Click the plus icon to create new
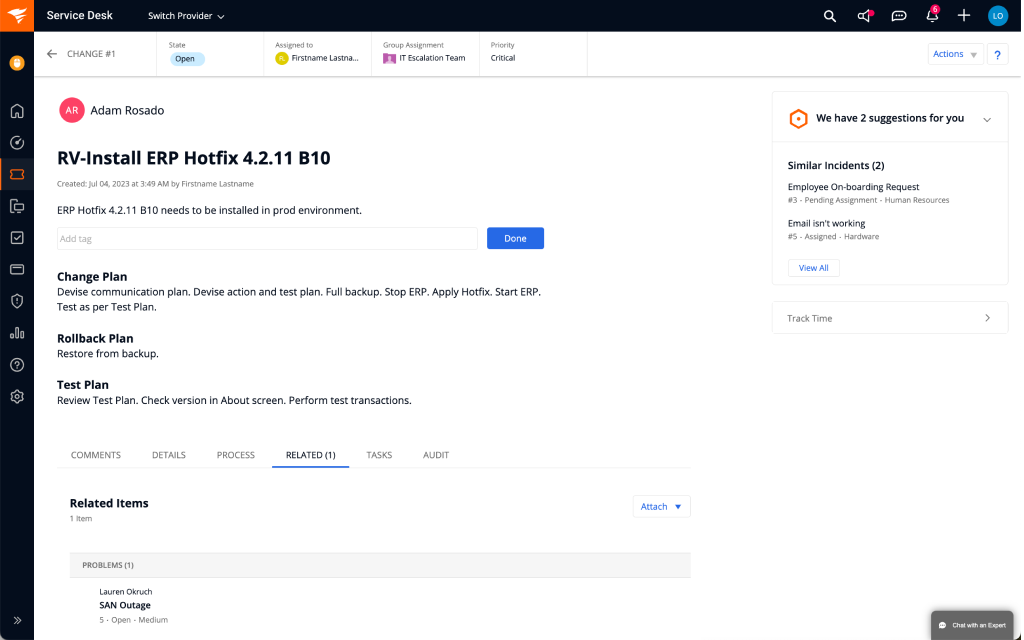 pyautogui.click(x=964, y=16)
